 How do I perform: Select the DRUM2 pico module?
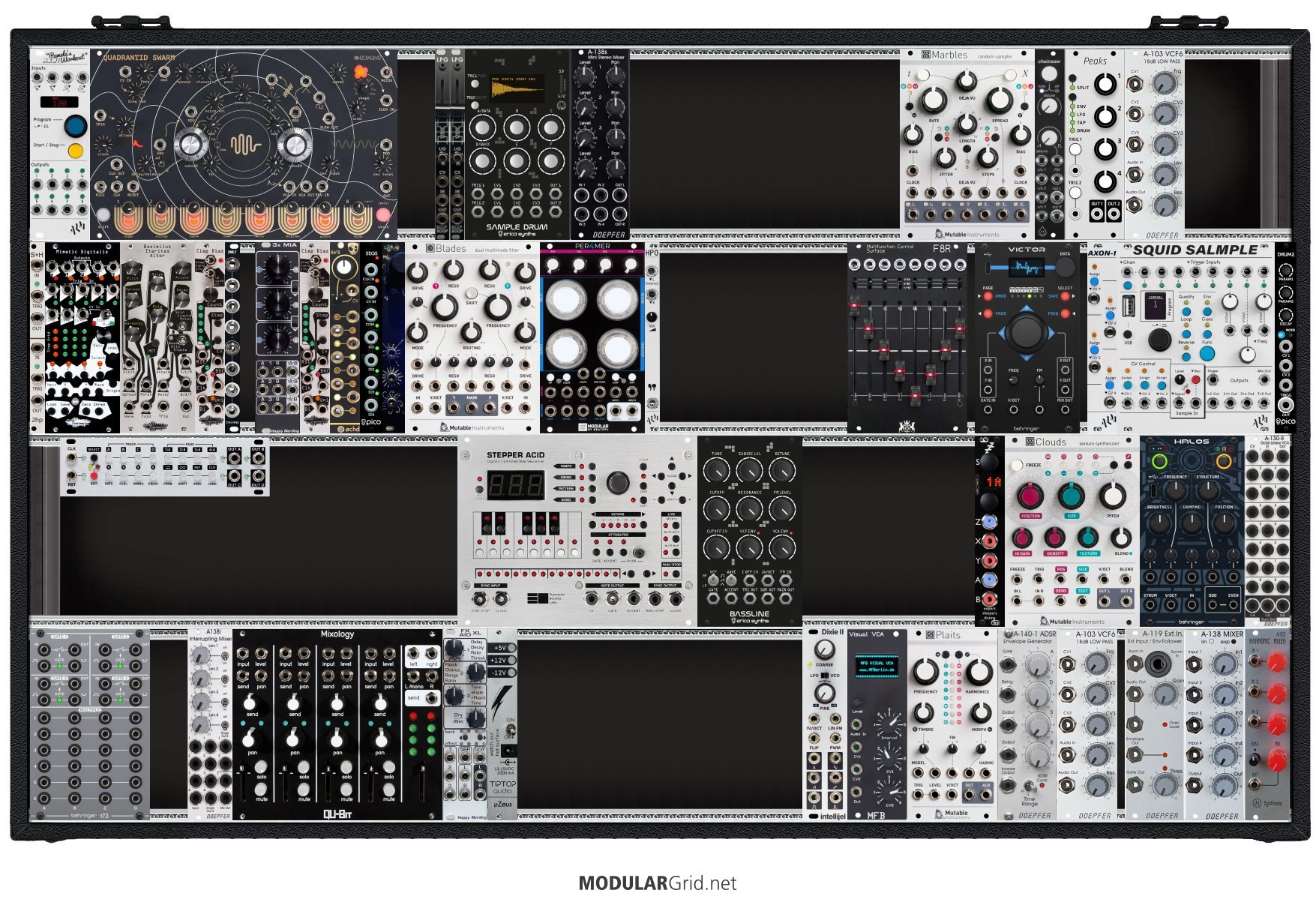point(1286,337)
